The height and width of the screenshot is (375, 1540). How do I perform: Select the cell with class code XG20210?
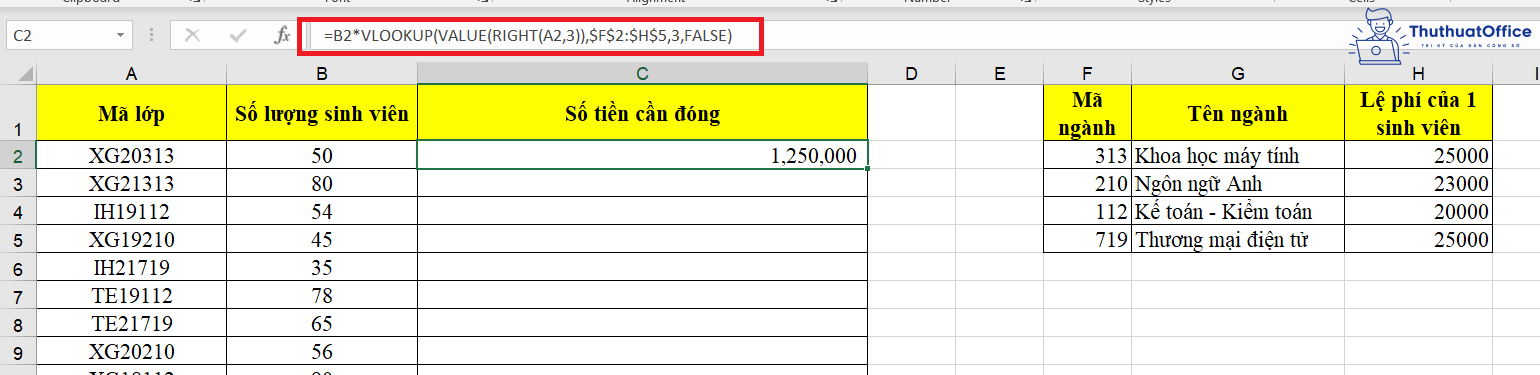(x=131, y=351)
